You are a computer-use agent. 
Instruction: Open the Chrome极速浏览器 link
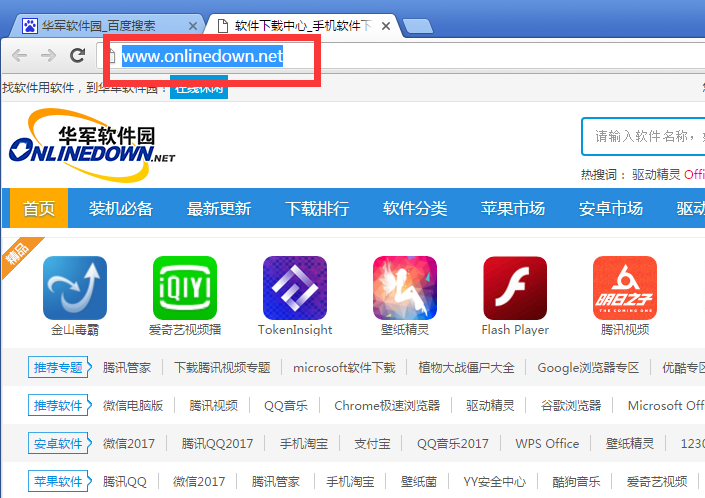coord(387,405)
